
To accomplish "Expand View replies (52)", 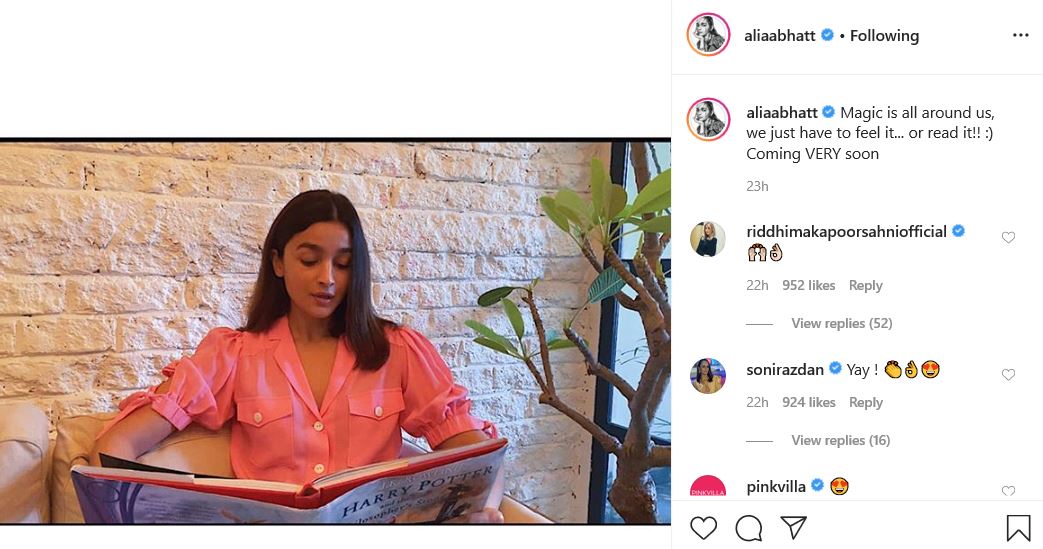I will tap(841, 323).
